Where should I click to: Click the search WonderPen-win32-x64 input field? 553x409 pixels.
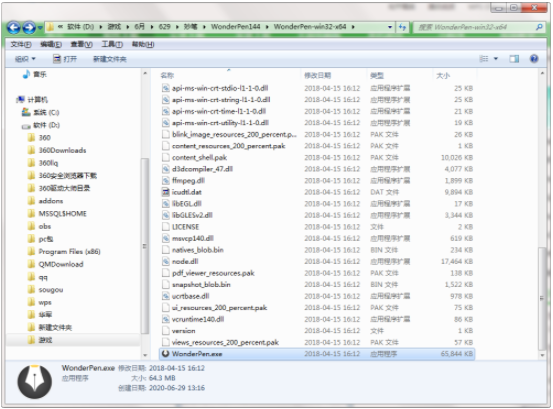point(476,27)
